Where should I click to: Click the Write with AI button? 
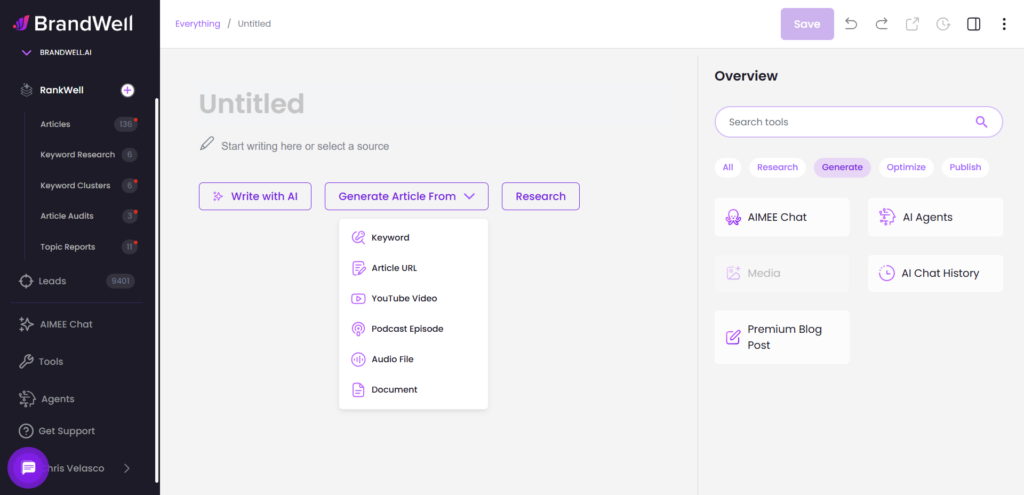[255, 196]
